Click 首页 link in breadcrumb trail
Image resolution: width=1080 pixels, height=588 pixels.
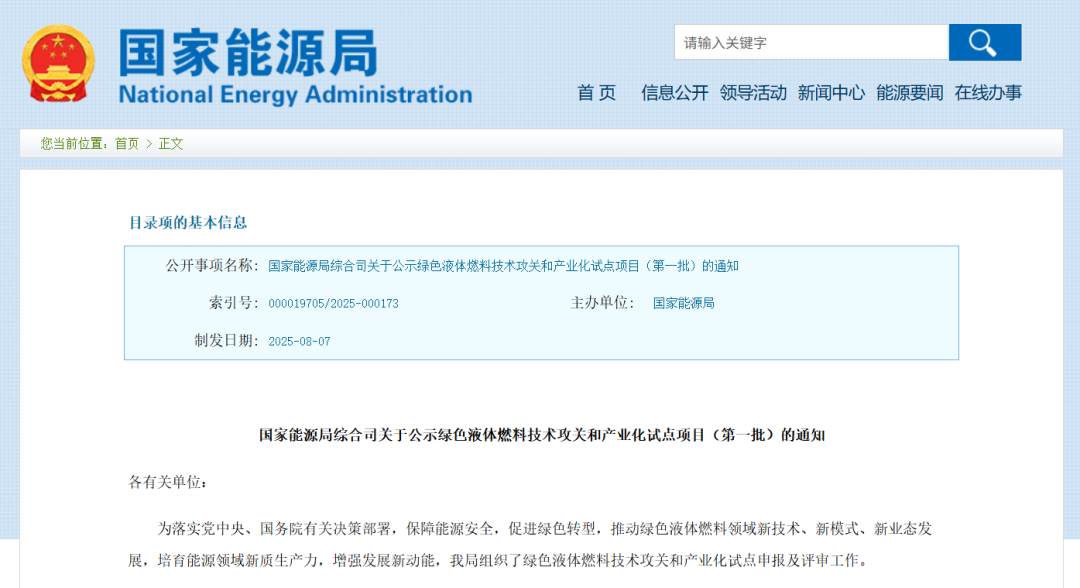point(127,144)
